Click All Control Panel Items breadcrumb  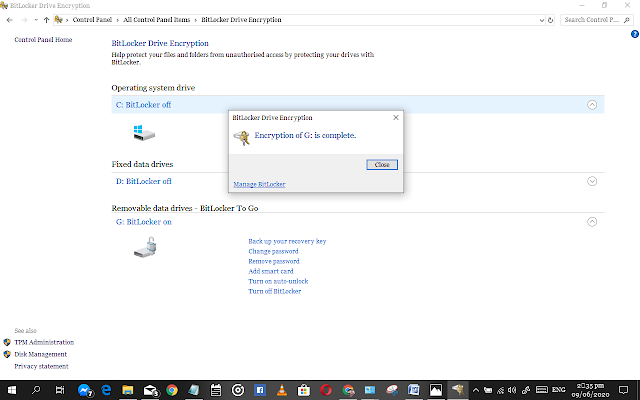tap(157, 20)
